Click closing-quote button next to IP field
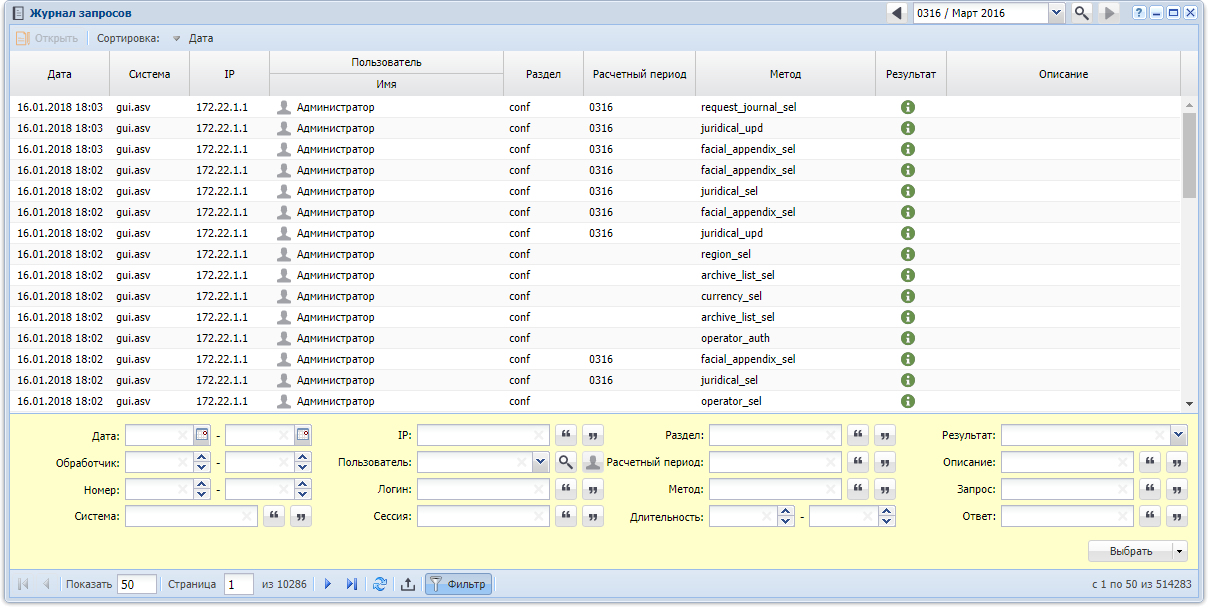This screenshot has height=607, width=1208. pos(594,435)
